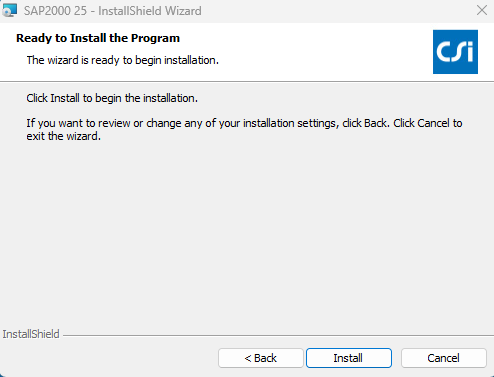Cancel the SAP2000 setup wizard
This screenshot has width=494, height=377.
pos(444,358)
